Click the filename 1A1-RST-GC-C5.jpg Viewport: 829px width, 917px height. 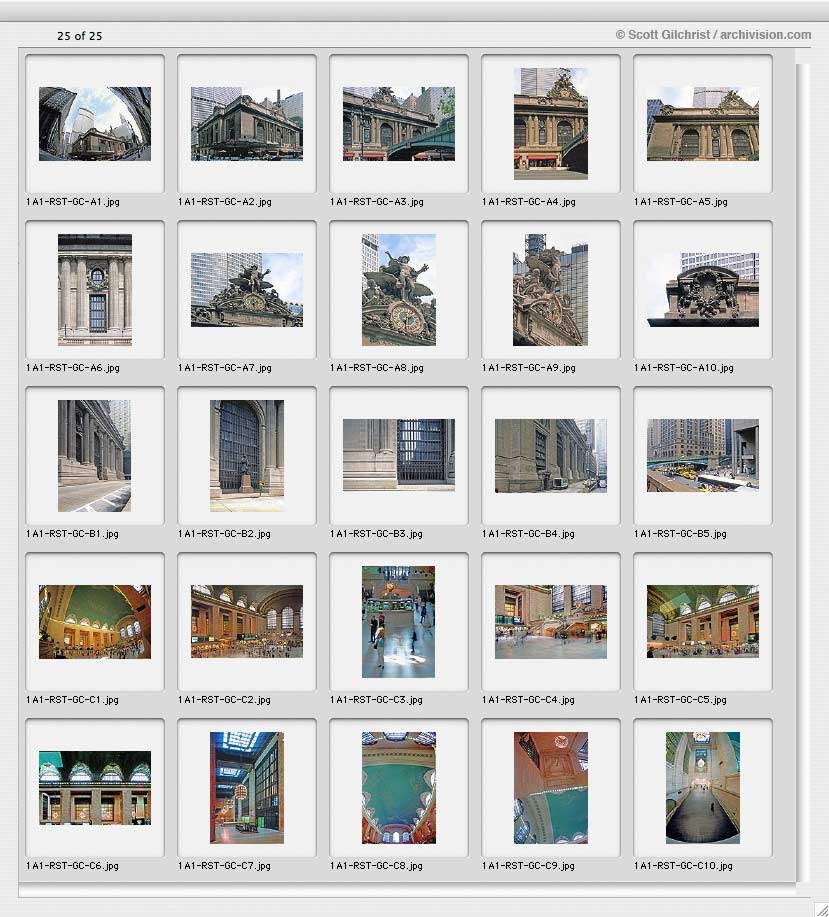click(x=681, y=700)
